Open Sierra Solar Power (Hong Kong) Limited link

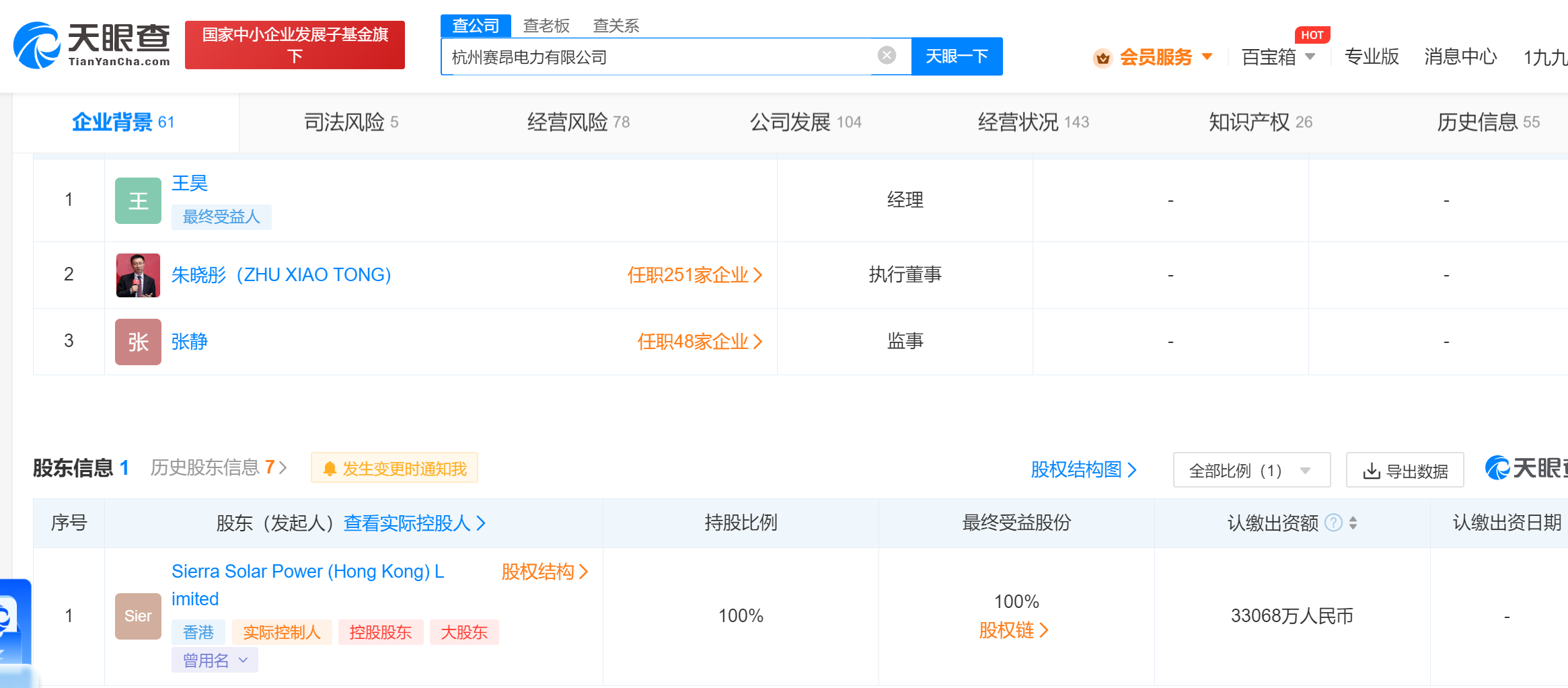308,585
